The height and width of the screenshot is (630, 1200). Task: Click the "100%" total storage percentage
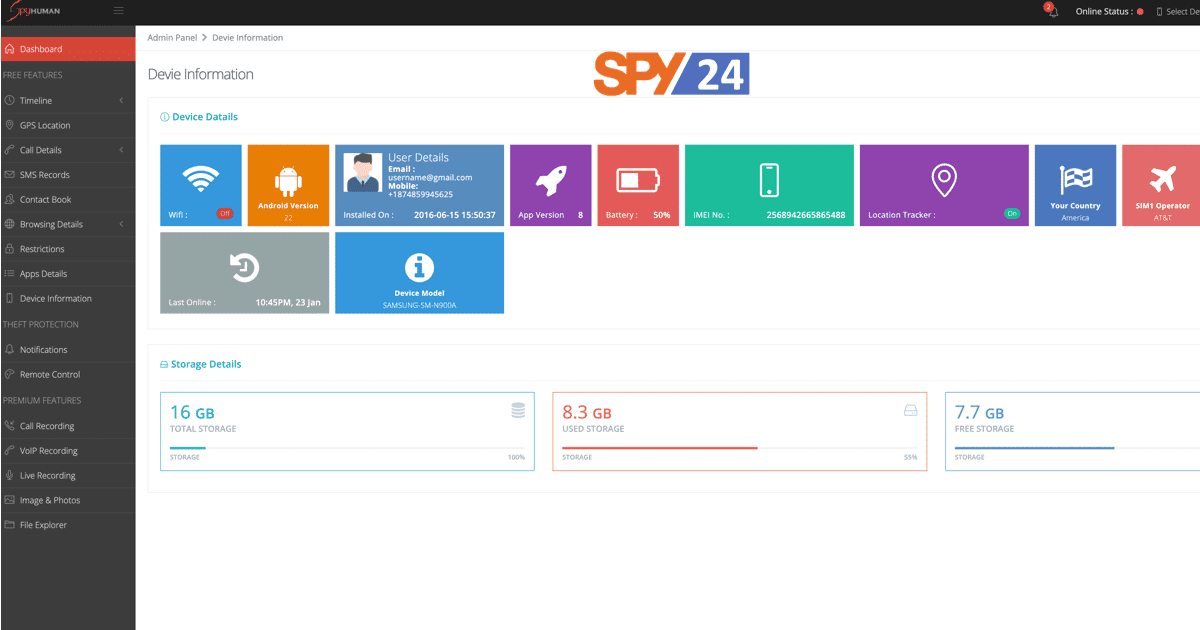[x=516, y=457]
